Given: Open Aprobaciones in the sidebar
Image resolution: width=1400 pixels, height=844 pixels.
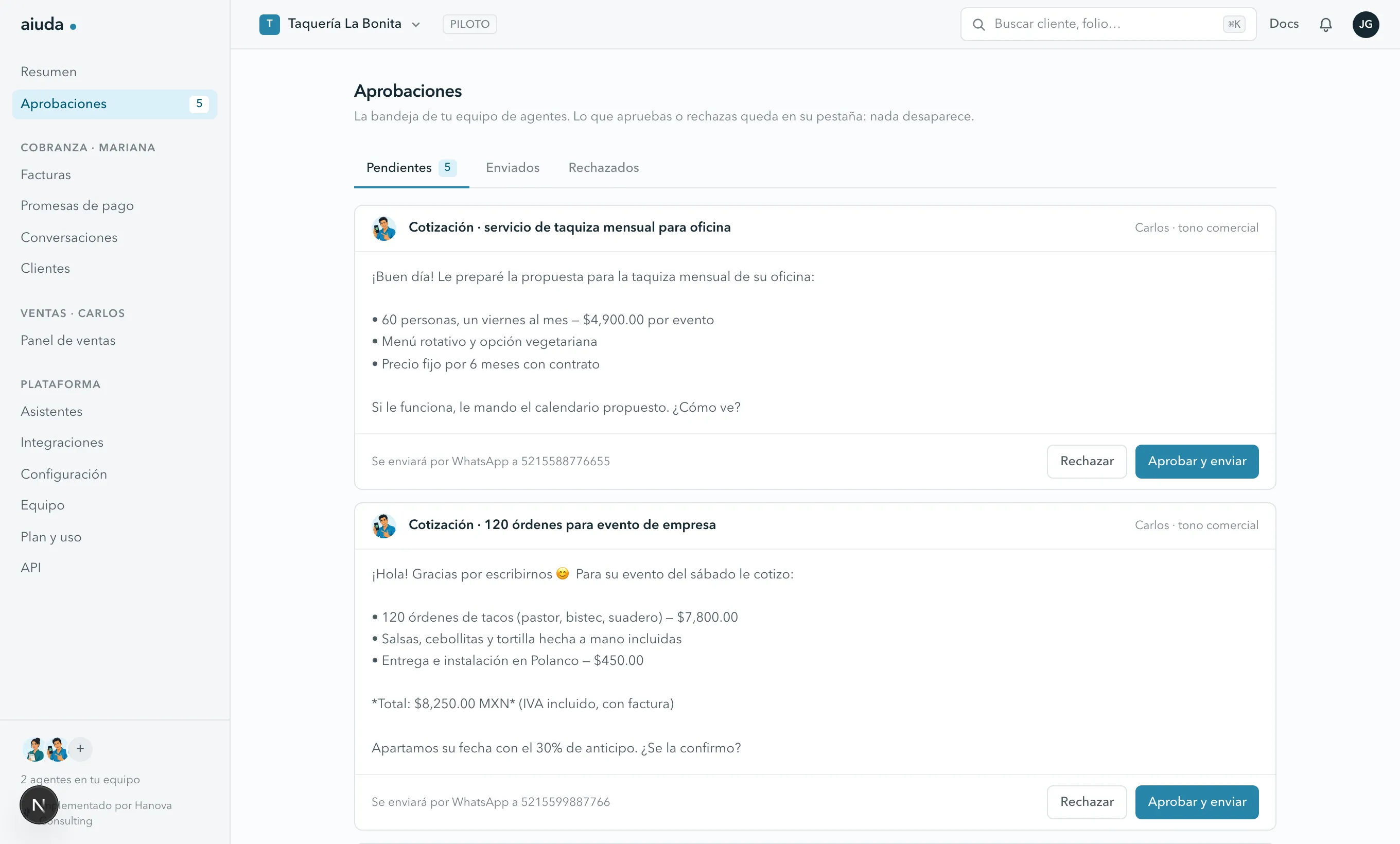Looking at the screenshot, I should [115, 104].
